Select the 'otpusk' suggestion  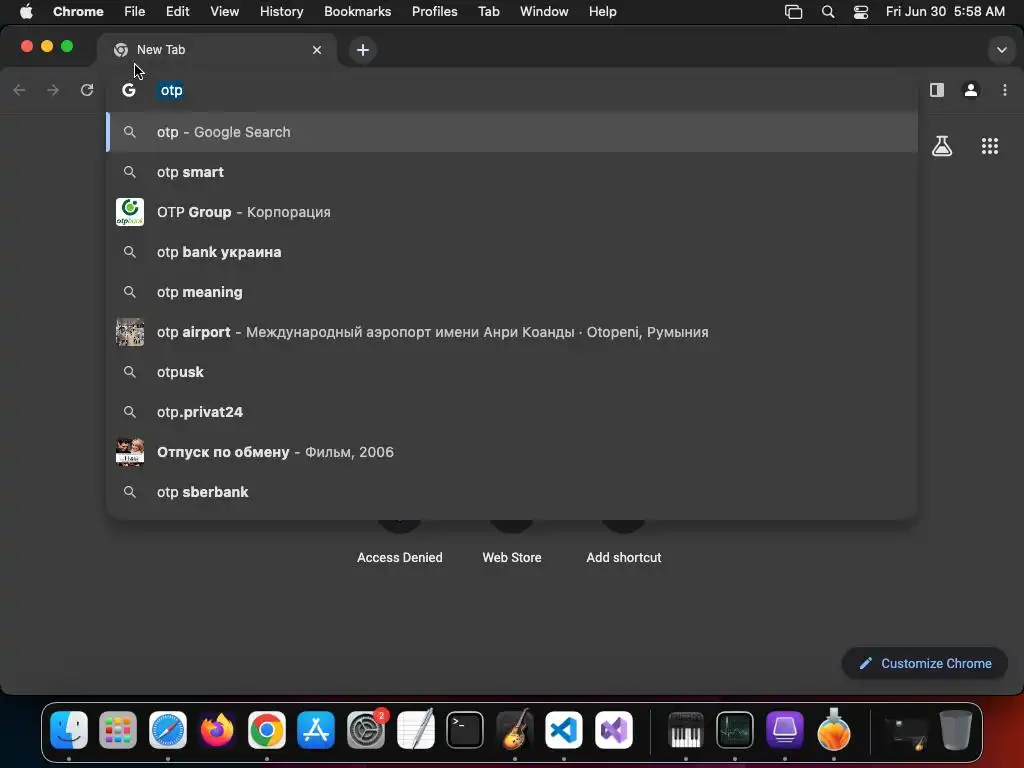pyautogui.click(x=512, y=372)
